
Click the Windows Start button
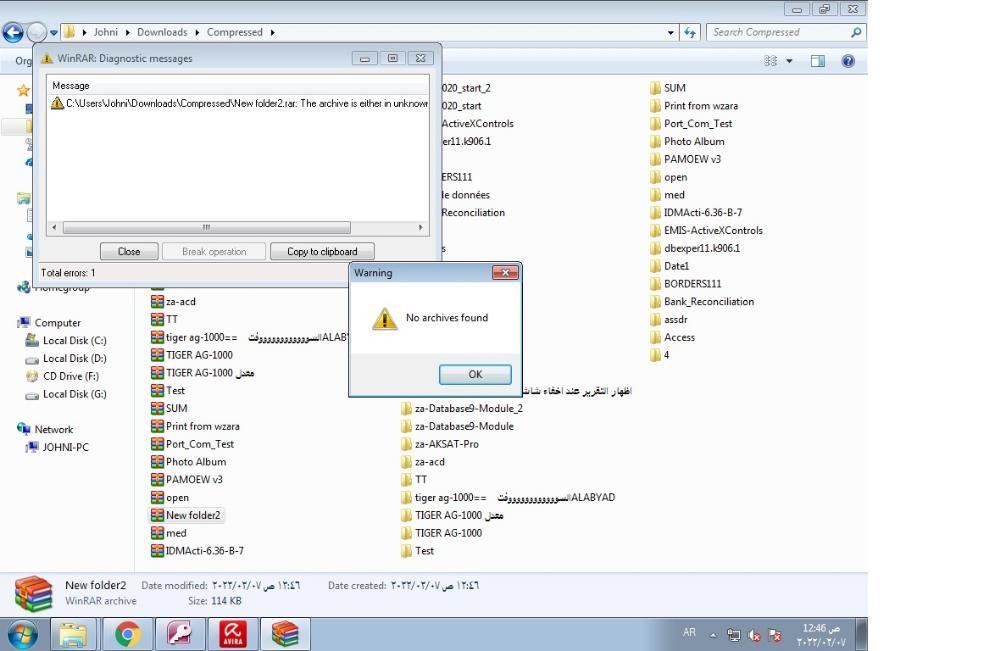click(x=22, y=634)
